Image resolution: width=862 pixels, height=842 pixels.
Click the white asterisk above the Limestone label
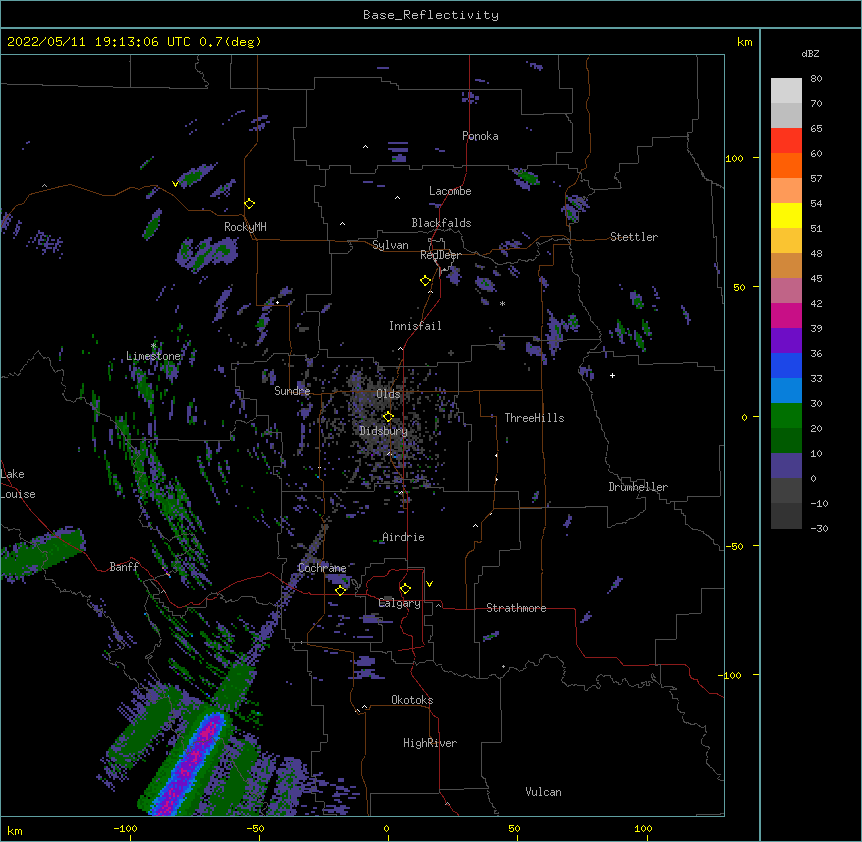click(x=154, y=346)
